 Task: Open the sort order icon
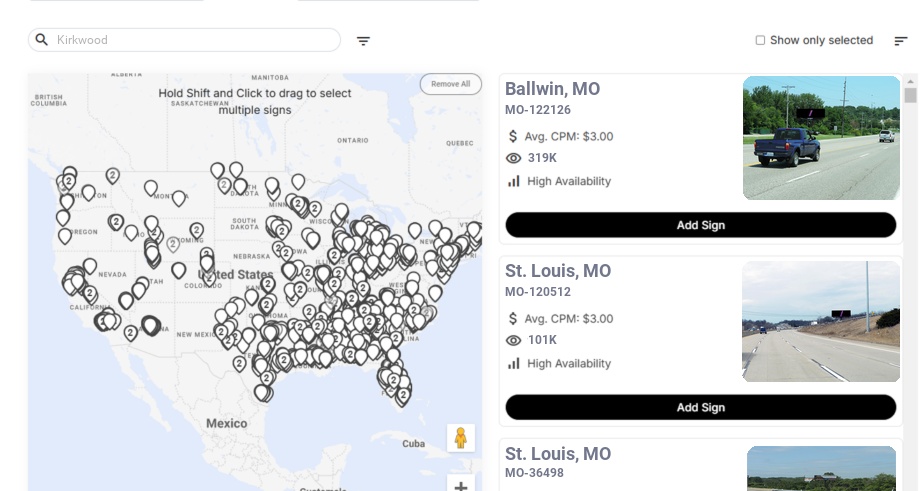point(901,41)
